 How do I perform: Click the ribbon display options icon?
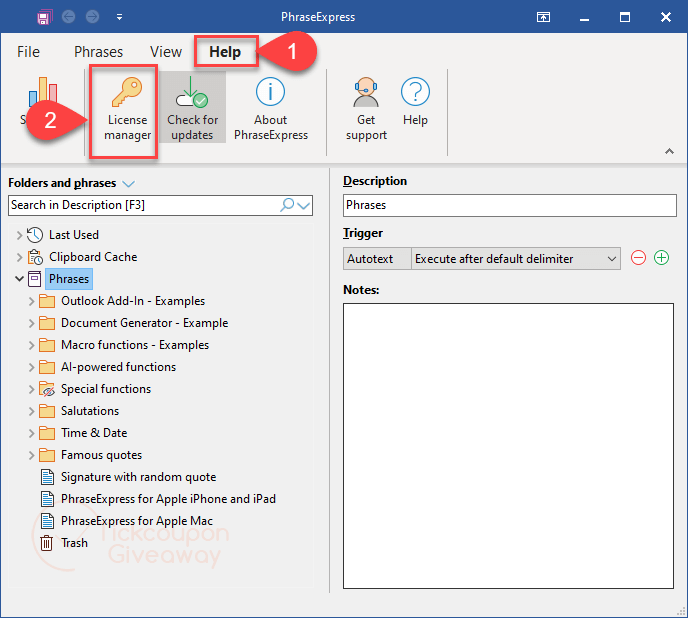pos(543,17)
